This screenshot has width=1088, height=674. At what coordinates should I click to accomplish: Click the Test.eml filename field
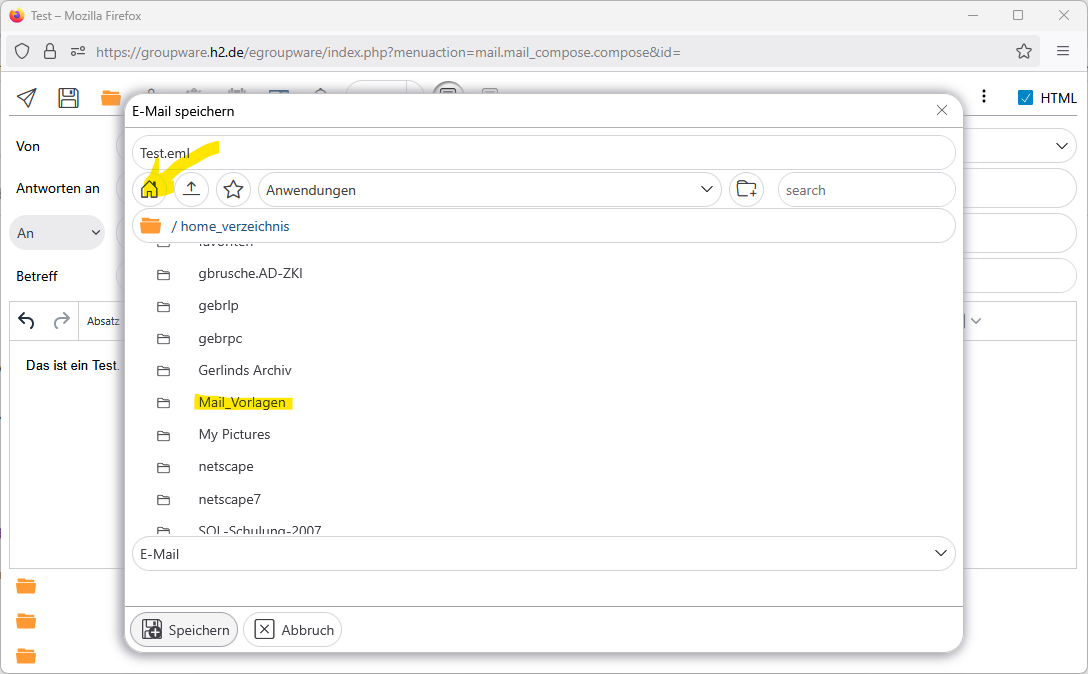pos(543,153)
